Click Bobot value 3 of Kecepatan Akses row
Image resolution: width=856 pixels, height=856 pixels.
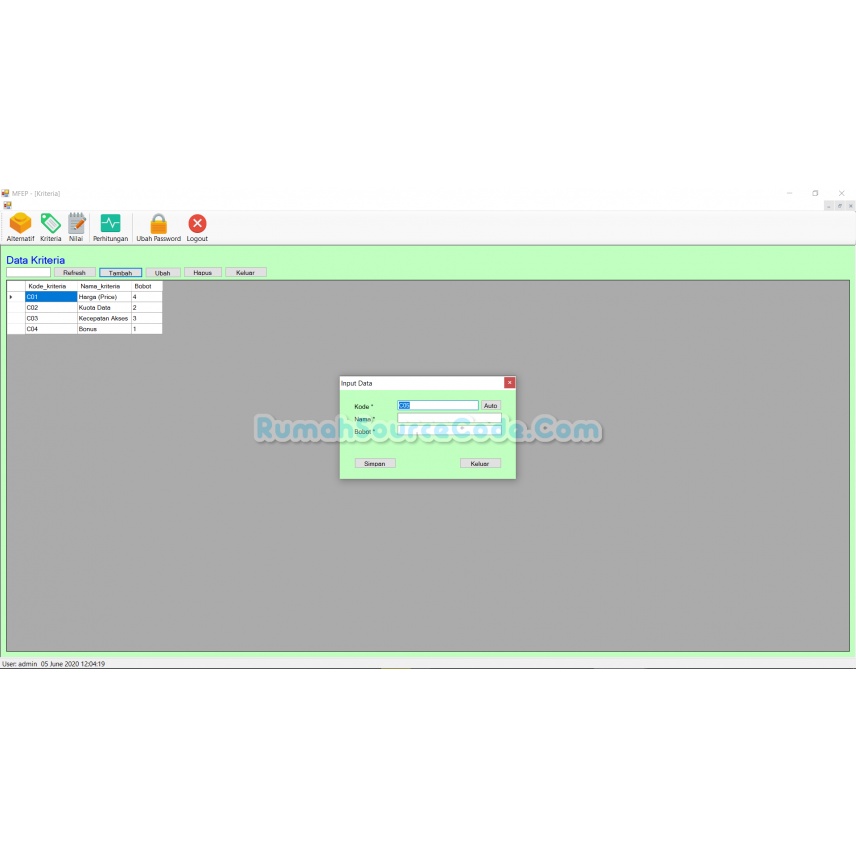click(x=146, y=318)
